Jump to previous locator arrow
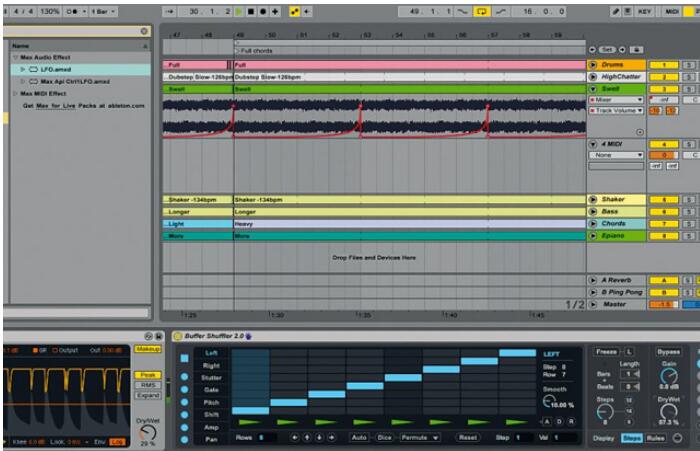The image size is (700, 451). pos(592,50)
